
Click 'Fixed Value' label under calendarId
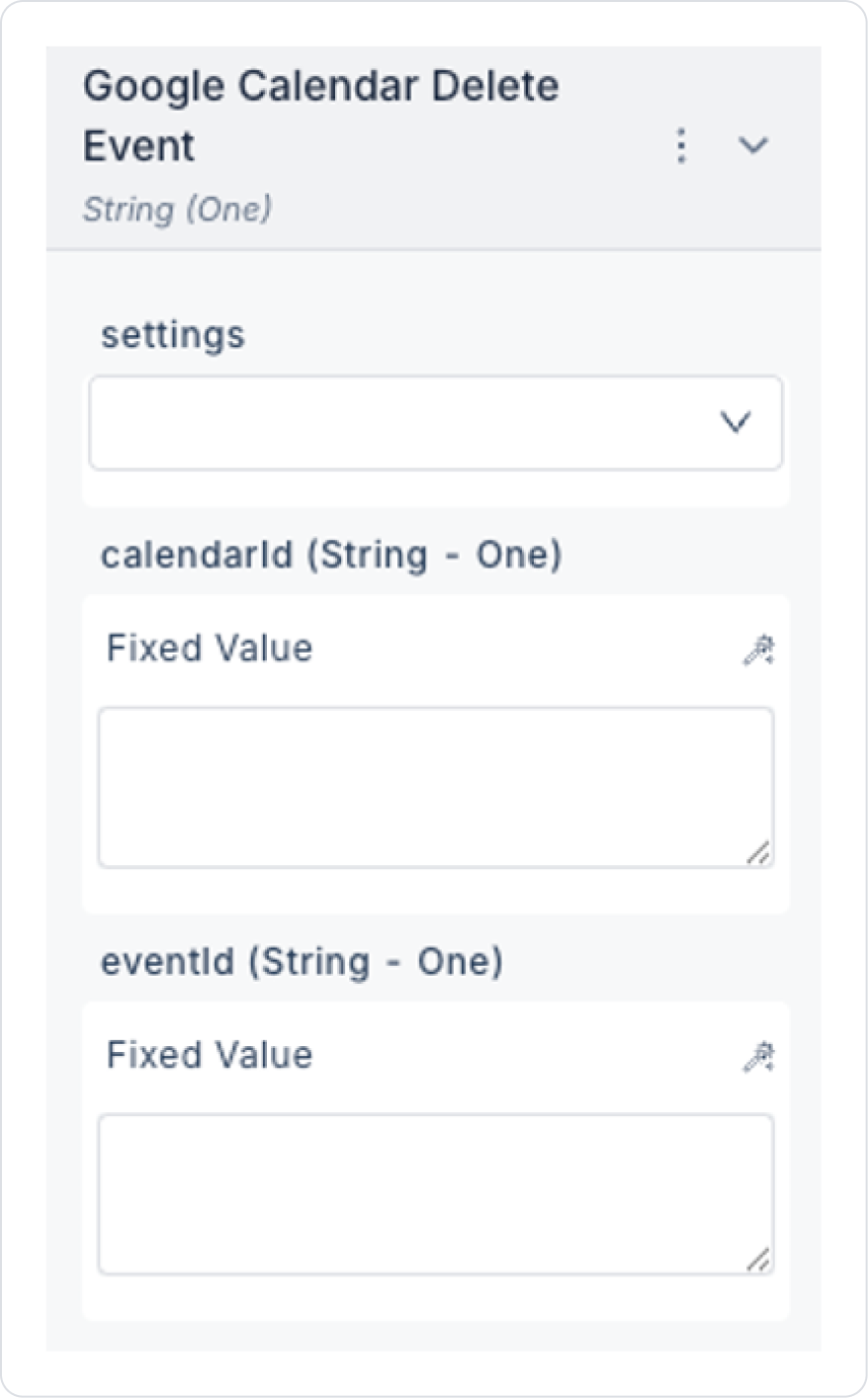tap(210, 649)
